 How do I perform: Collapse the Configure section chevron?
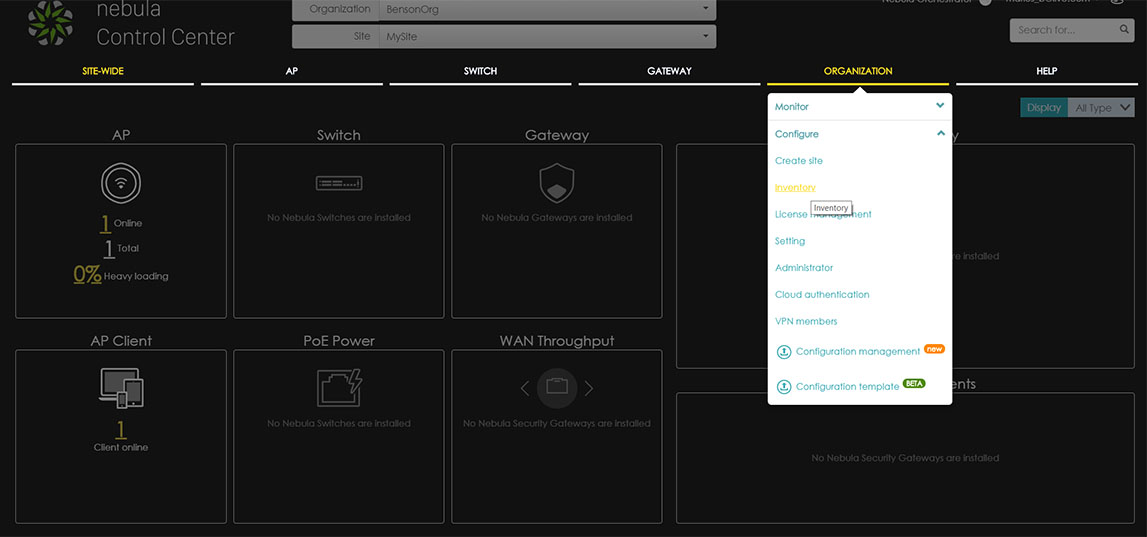tap(940, 133)
